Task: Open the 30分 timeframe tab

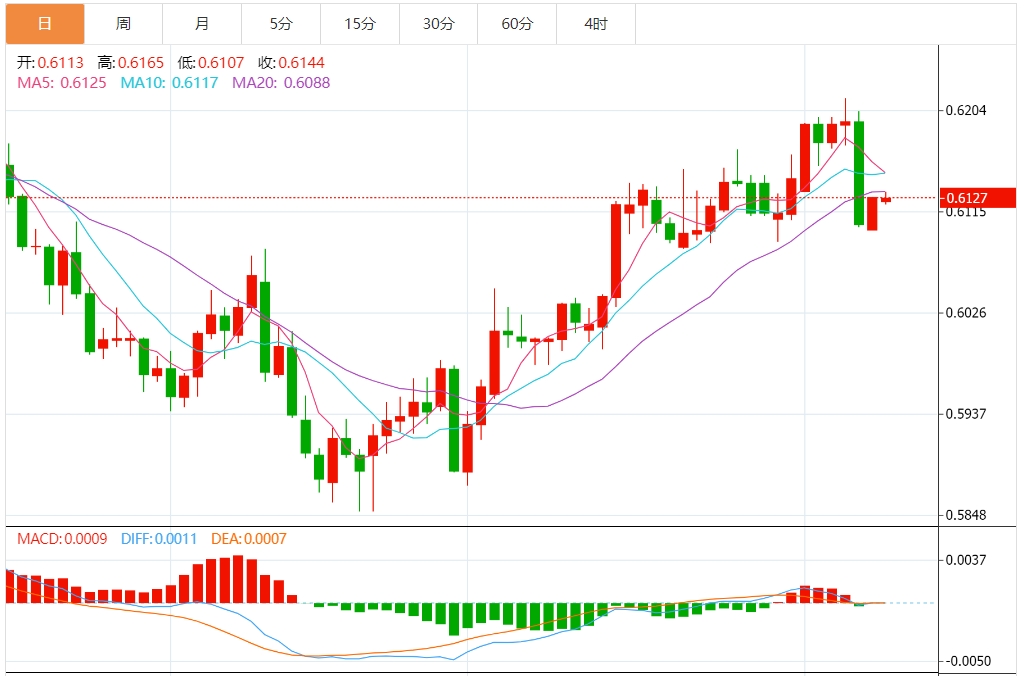Action: click(x=438, y=24)
